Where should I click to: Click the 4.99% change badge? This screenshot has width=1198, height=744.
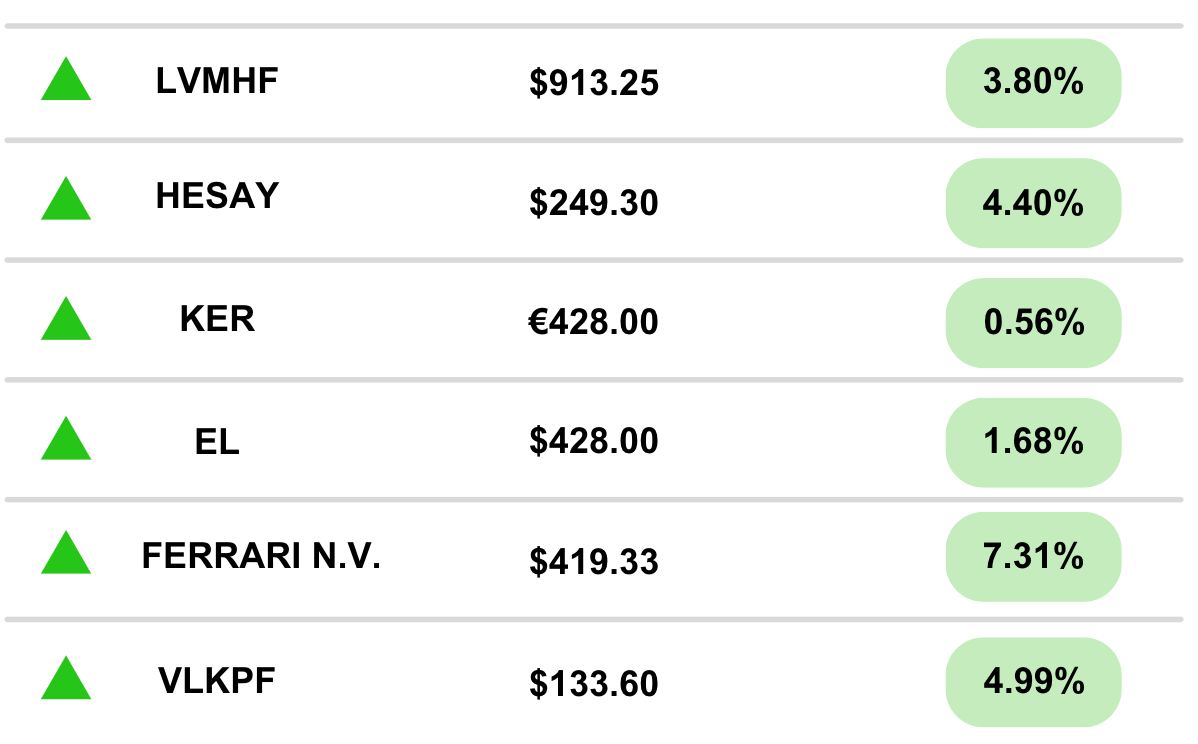pos(1033,683)
